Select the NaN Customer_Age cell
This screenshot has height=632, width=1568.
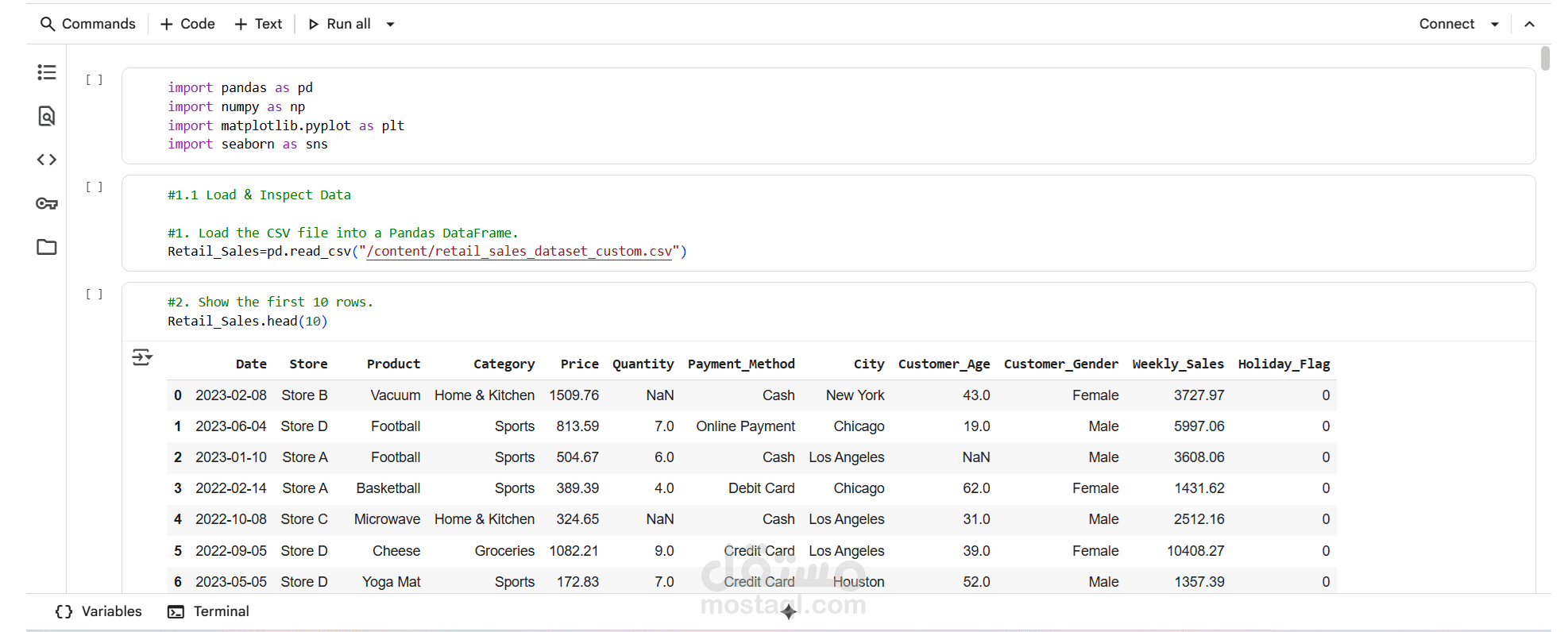(976, 457)
